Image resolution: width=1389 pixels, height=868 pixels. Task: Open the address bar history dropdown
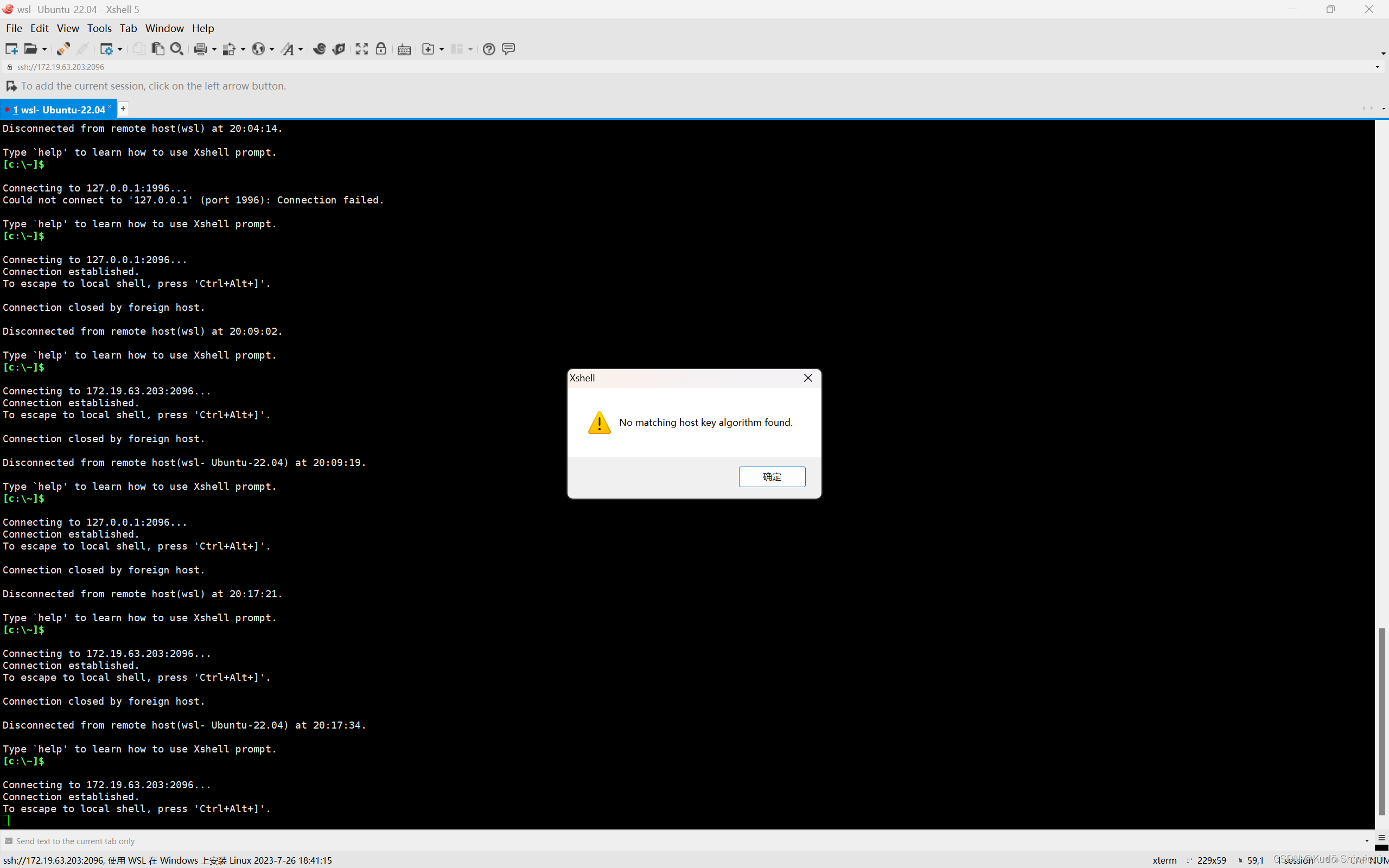point(1377,67)
